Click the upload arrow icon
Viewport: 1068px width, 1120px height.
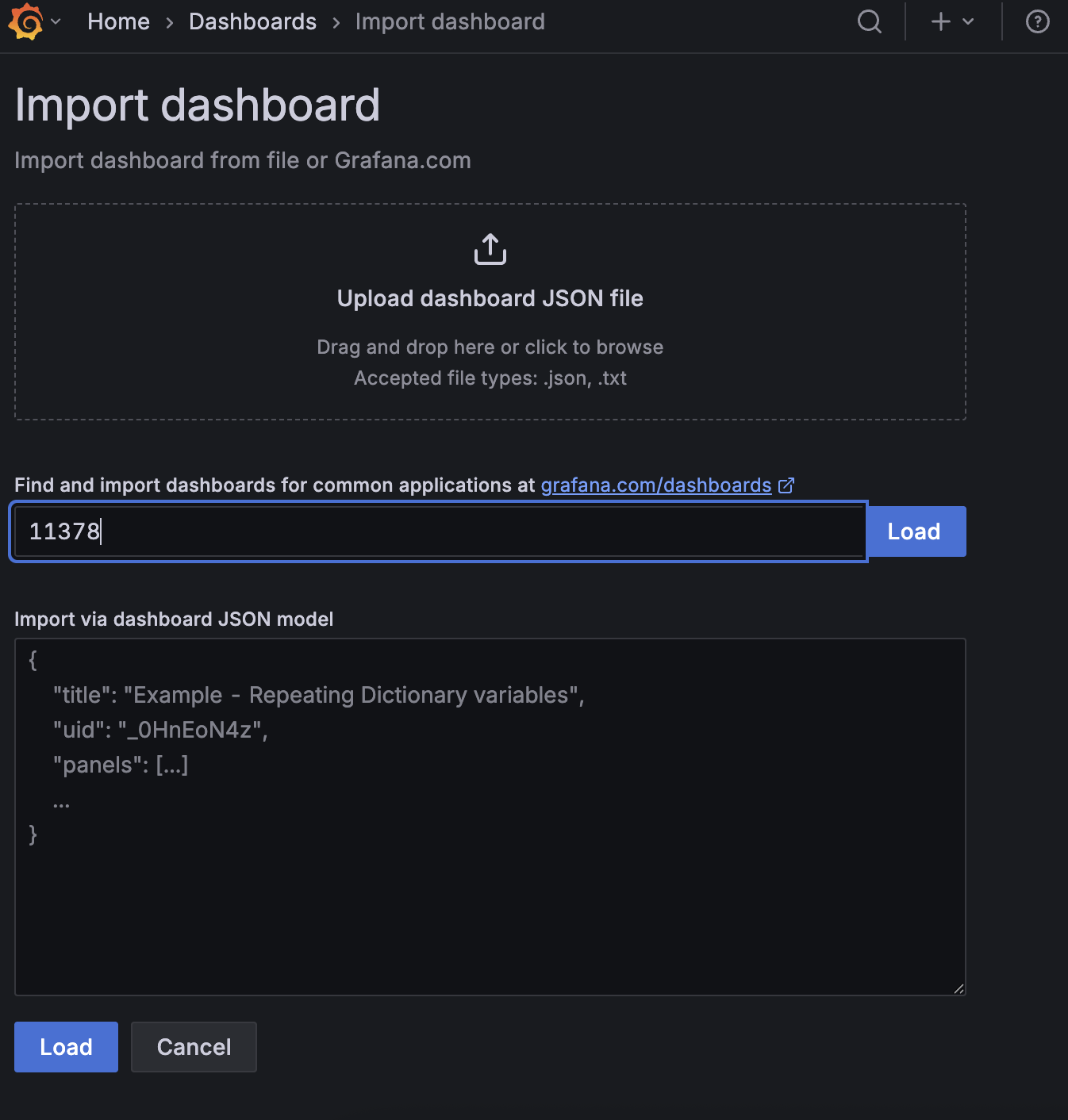point(490,249)
